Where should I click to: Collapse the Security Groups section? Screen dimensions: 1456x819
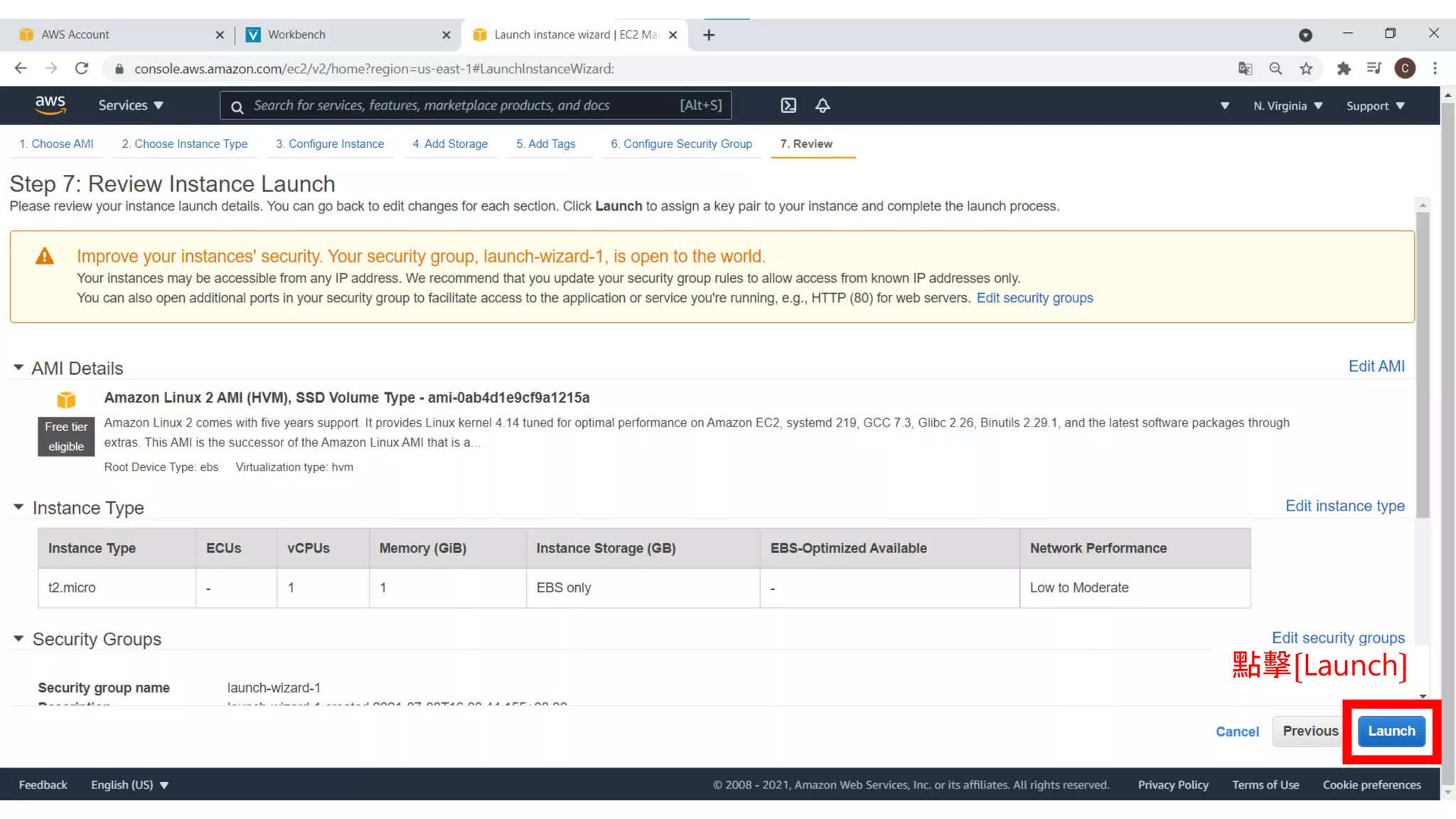[x=18, y=638]
